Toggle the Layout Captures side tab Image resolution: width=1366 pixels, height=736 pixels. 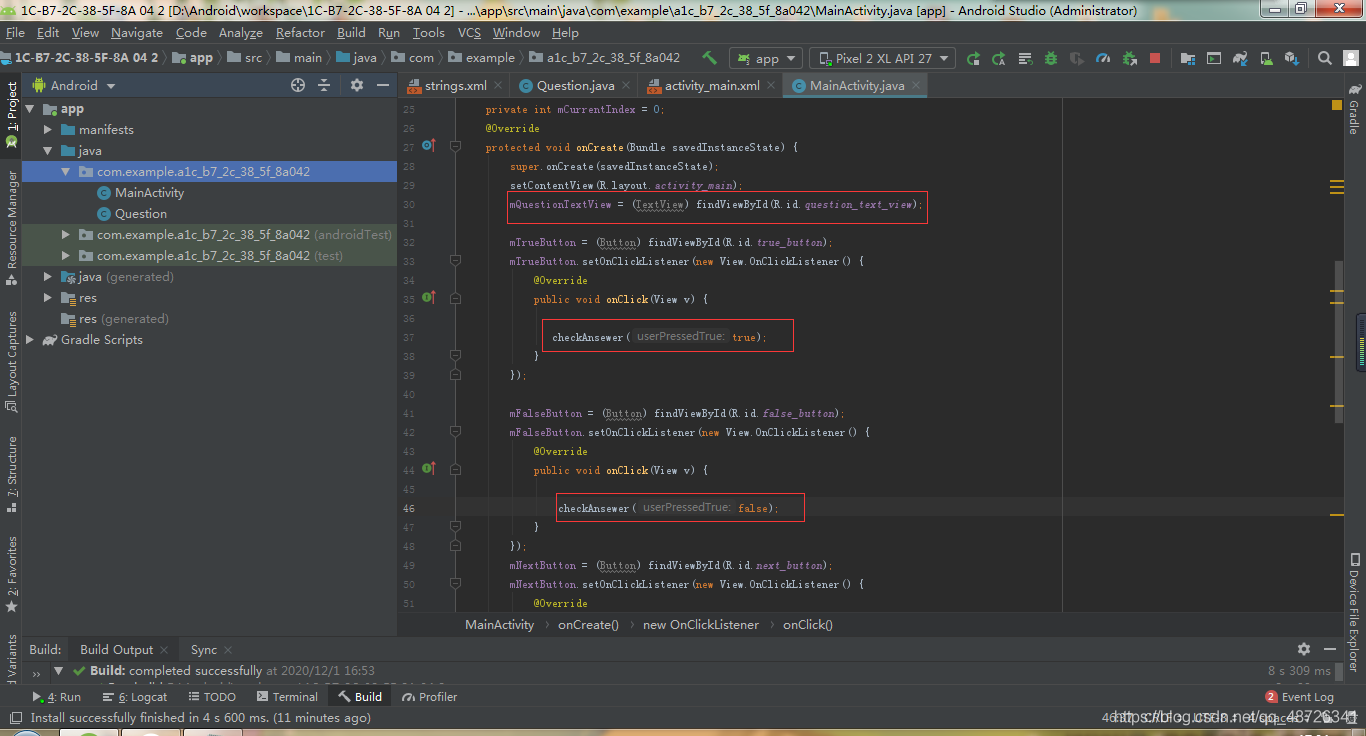coord(11,362)
